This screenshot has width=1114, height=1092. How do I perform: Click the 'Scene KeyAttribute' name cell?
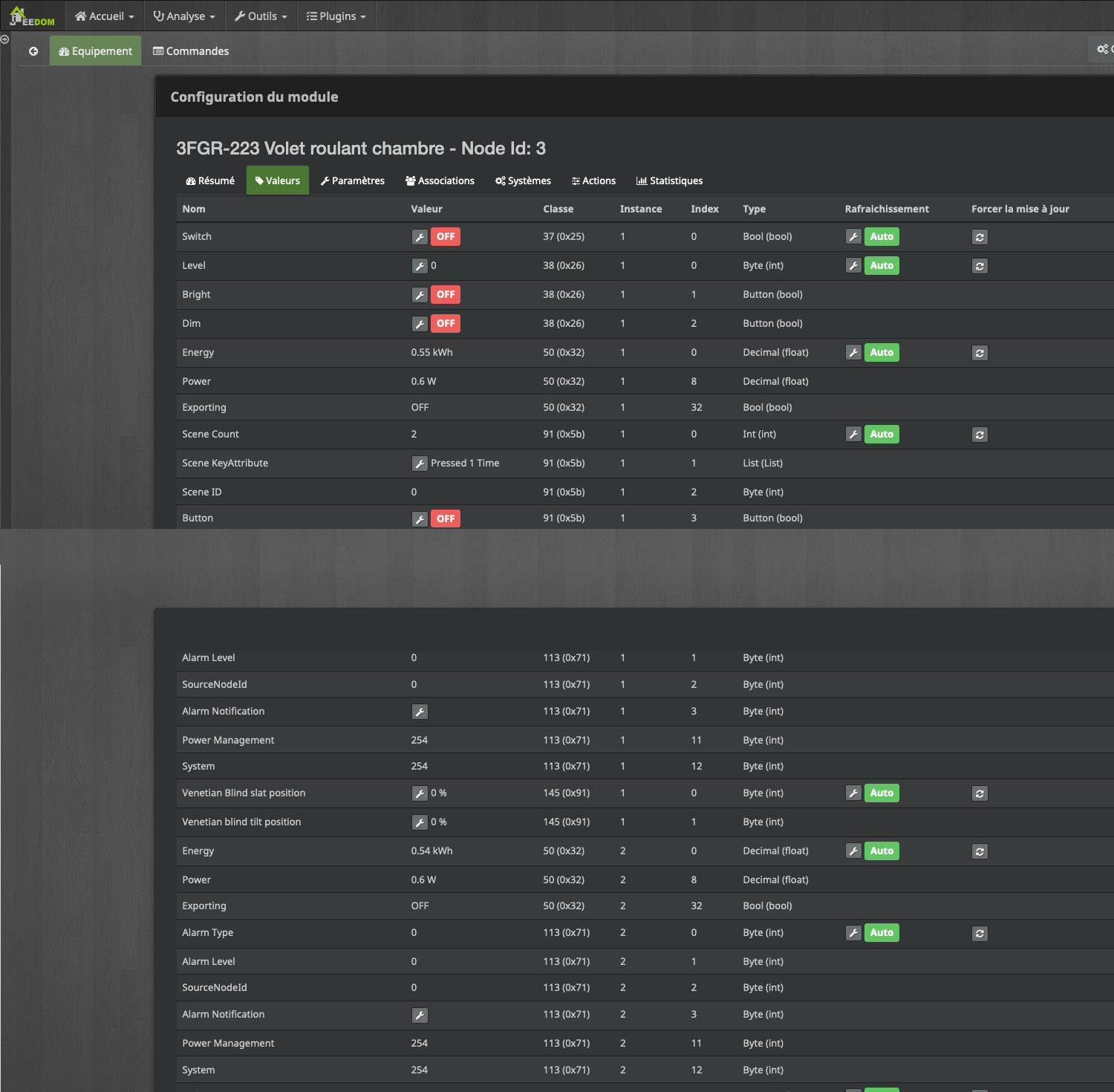click(x=225, y=464)
